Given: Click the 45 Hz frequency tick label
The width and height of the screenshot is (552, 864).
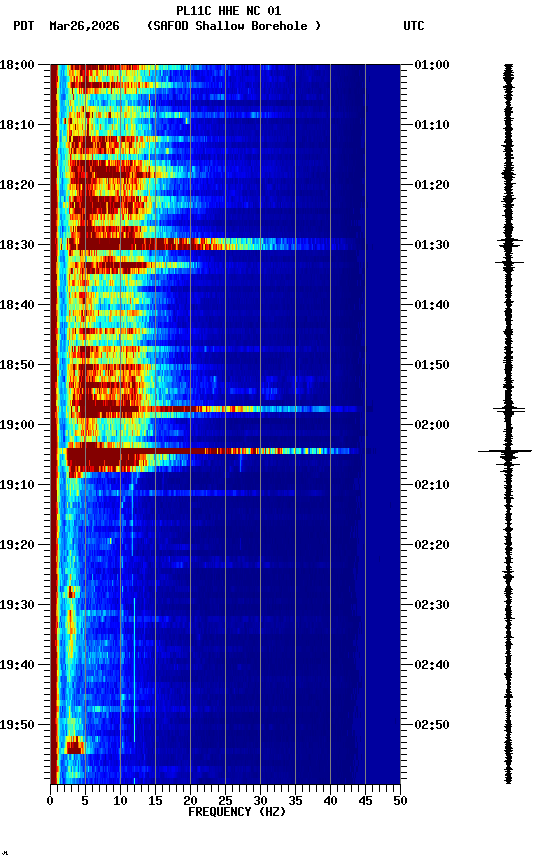Looking at the screenshot, I should (365, 801).
